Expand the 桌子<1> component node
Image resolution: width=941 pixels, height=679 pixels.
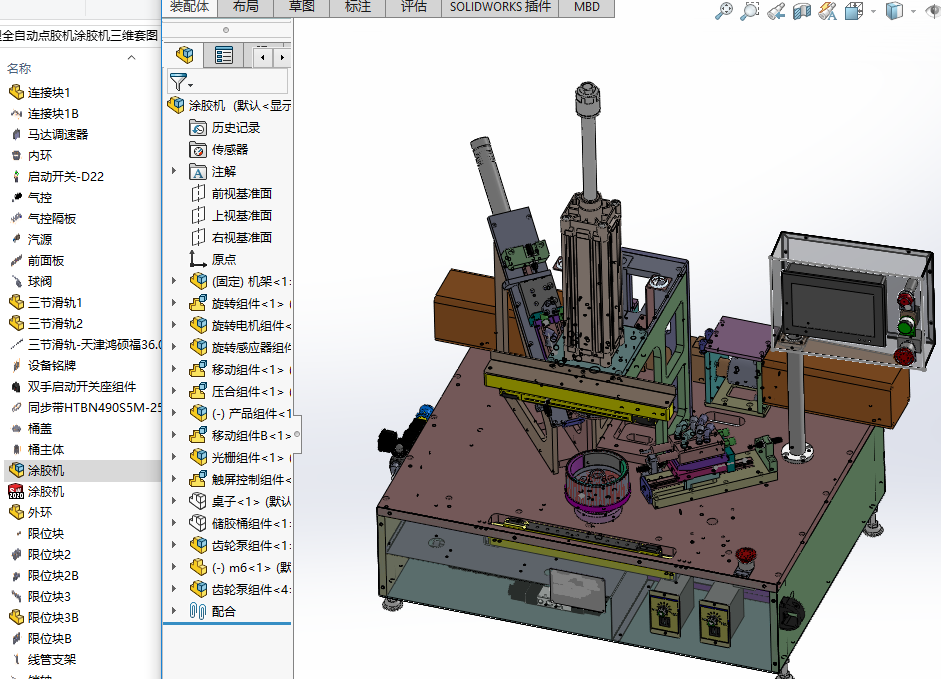coord(174,501)
